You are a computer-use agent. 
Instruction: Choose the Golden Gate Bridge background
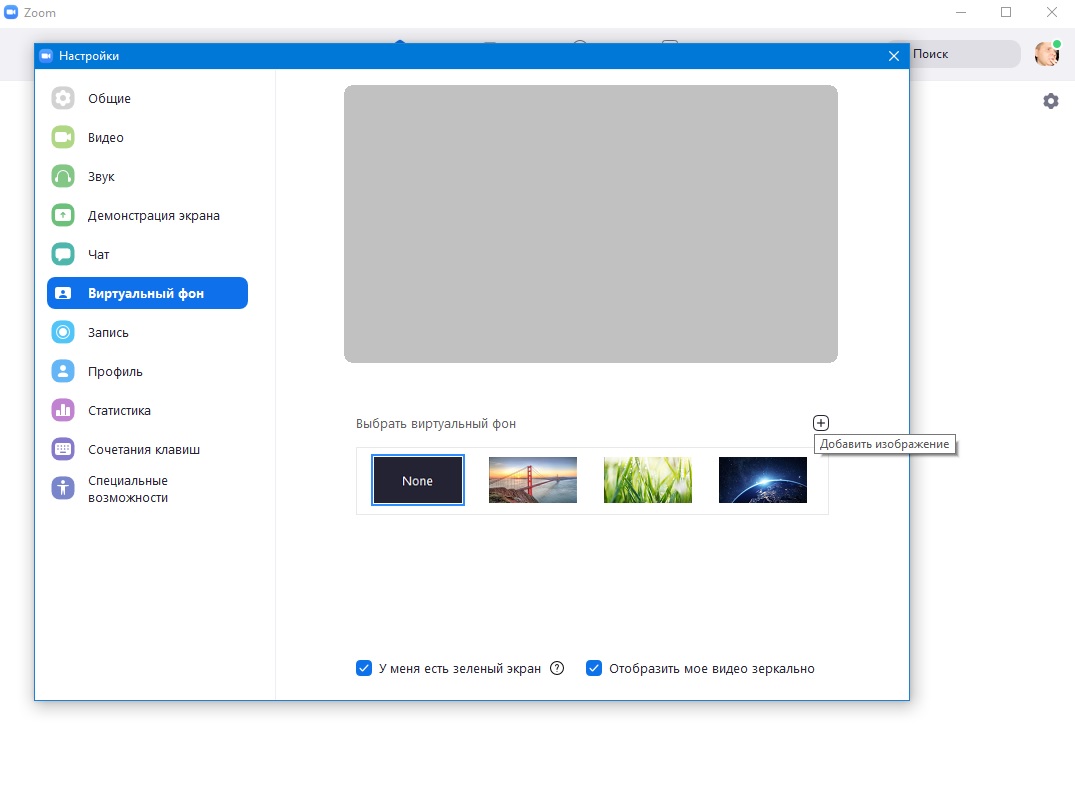coord(532,480)
